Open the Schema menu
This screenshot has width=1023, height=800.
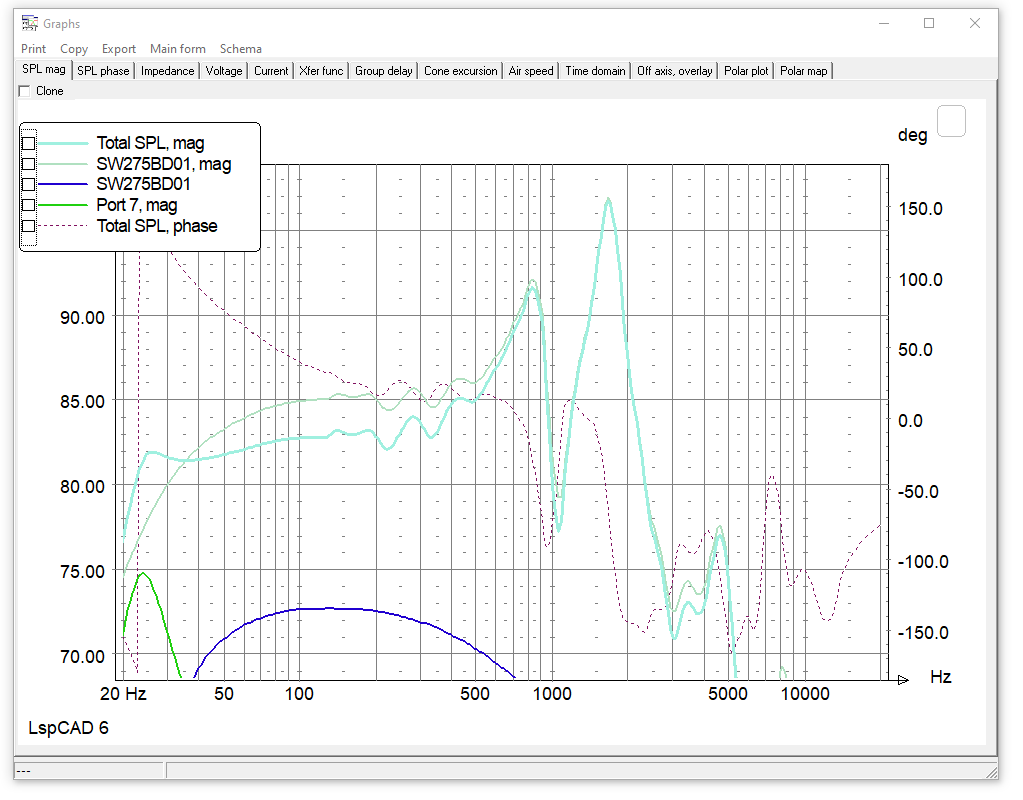tap(240, 48)
